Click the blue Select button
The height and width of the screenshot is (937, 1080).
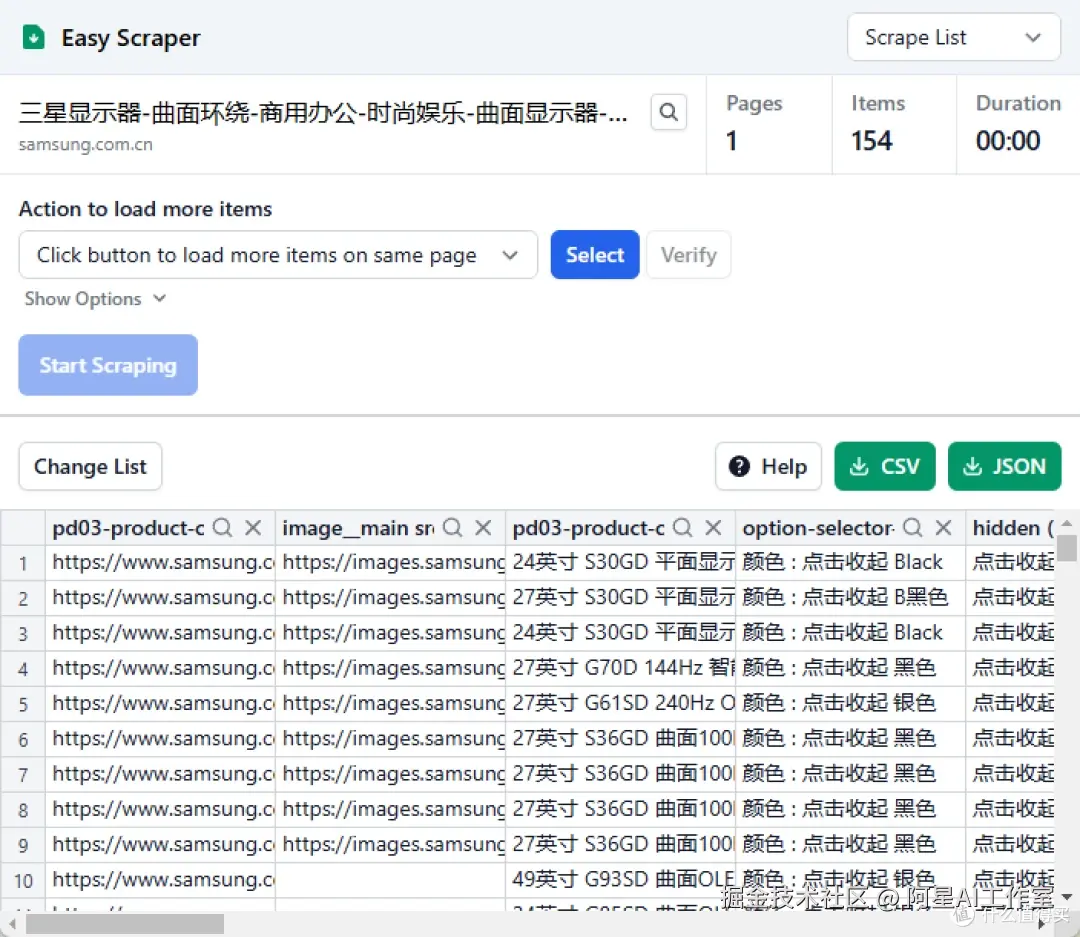[594, 255]
